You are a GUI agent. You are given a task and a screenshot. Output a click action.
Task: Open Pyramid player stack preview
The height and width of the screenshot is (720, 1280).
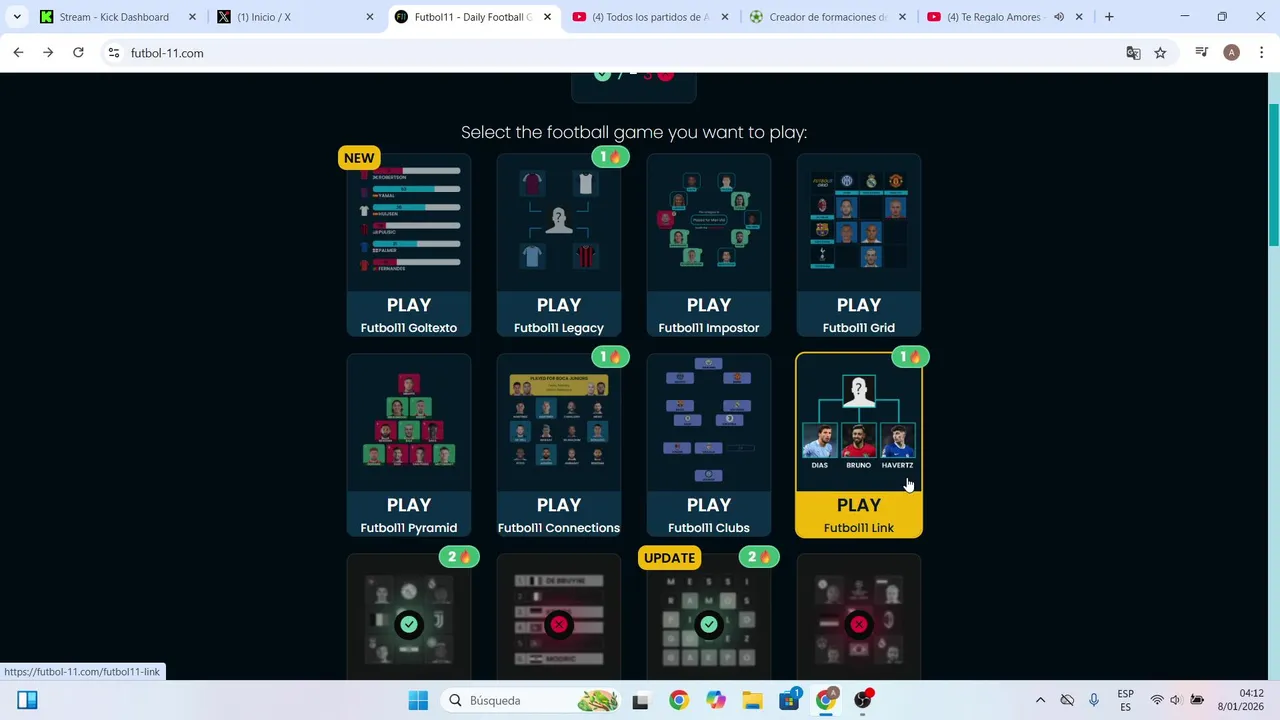409,422
